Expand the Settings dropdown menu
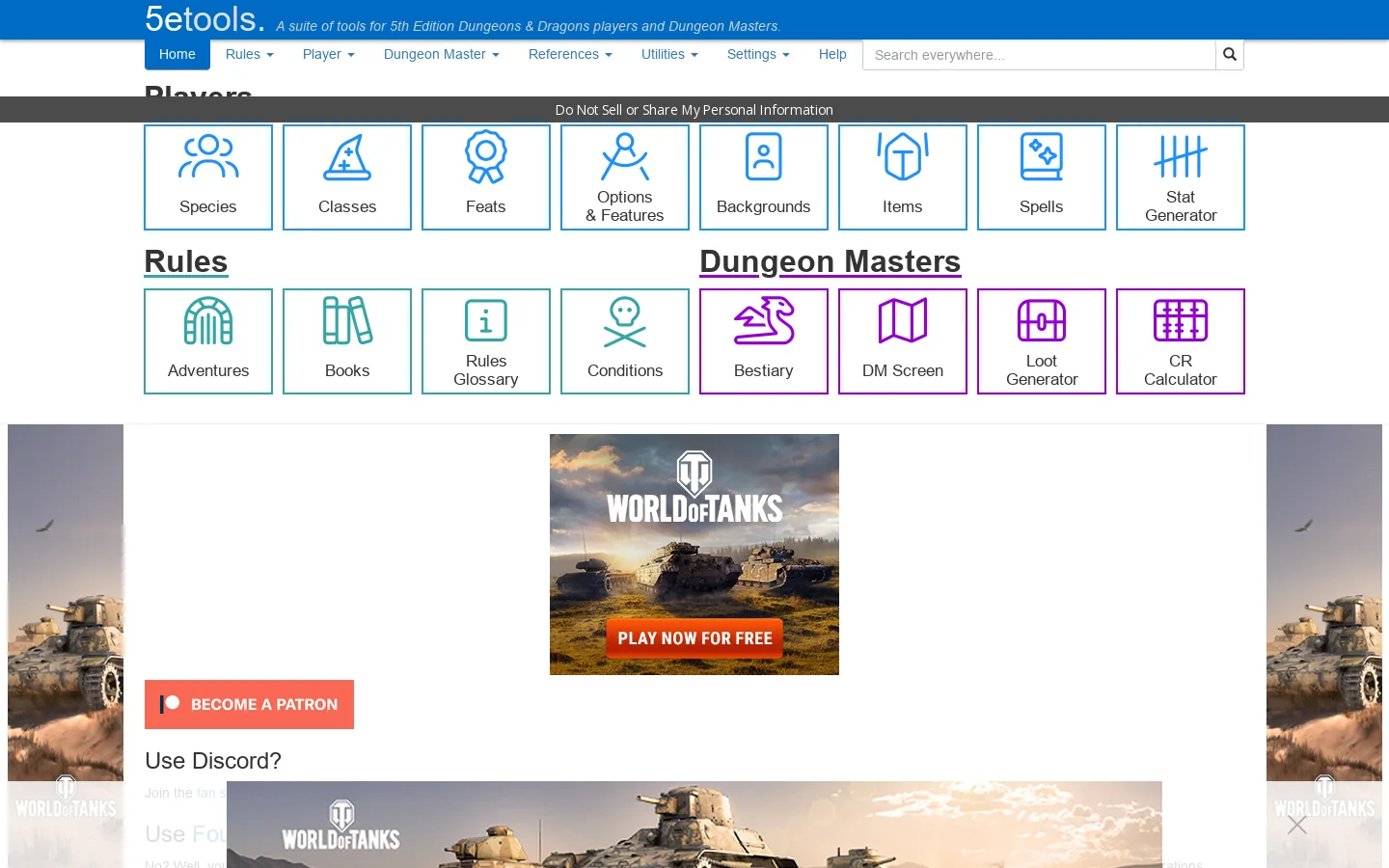 click(758, 55)
